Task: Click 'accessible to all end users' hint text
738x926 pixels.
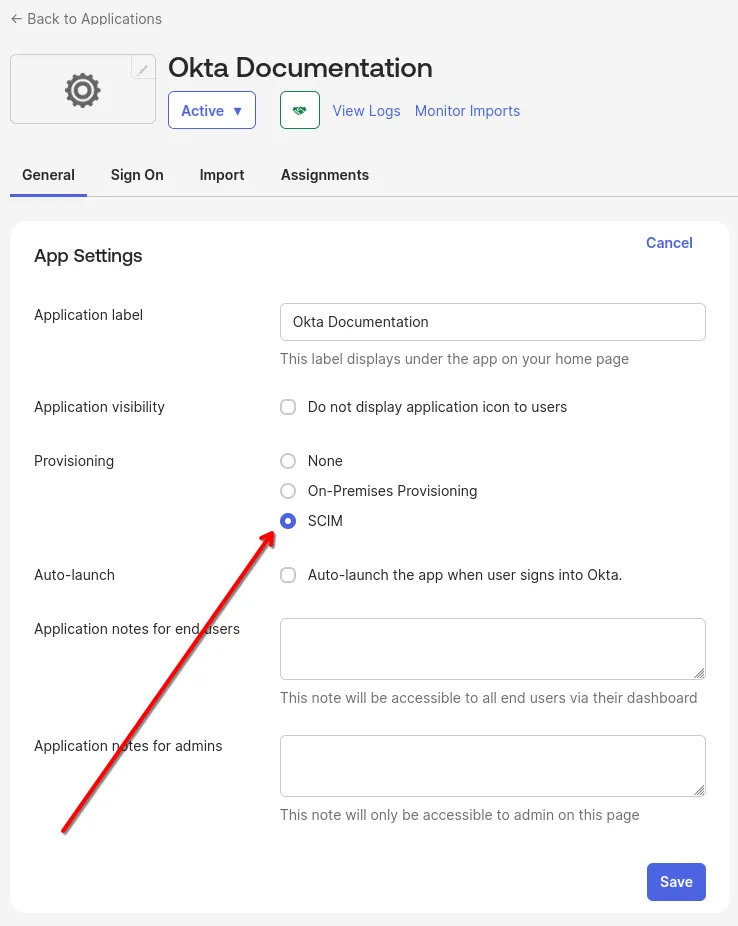Action: 488,698
